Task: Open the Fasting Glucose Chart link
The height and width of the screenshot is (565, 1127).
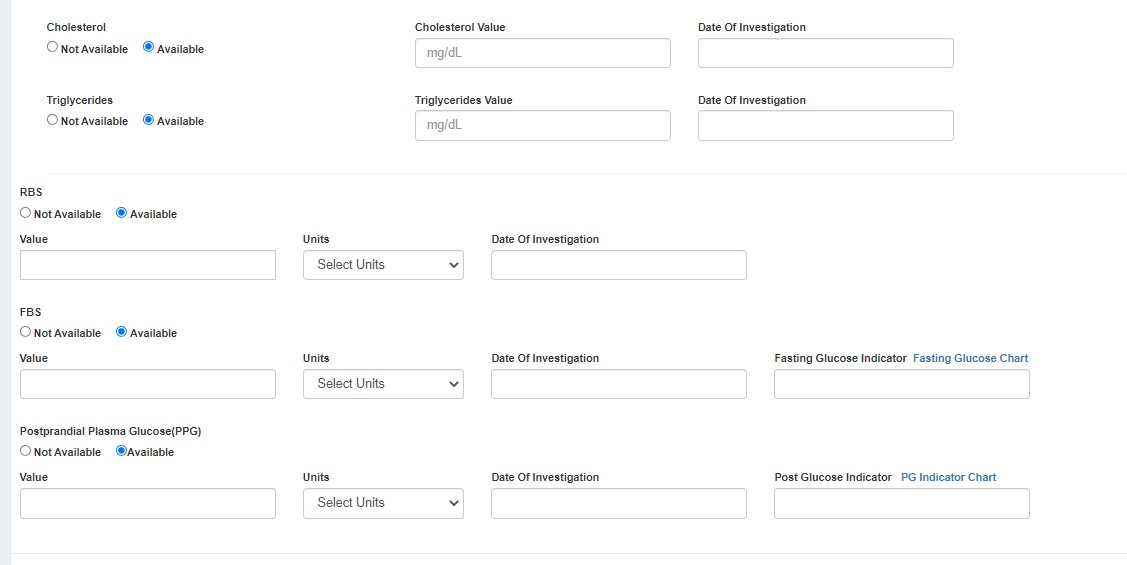Action: 970,358
